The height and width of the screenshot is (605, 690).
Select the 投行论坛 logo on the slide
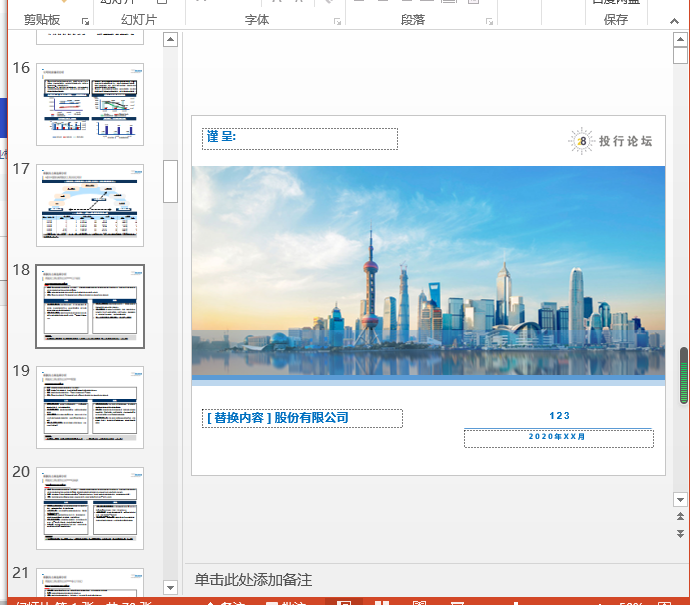pos(610,141)
